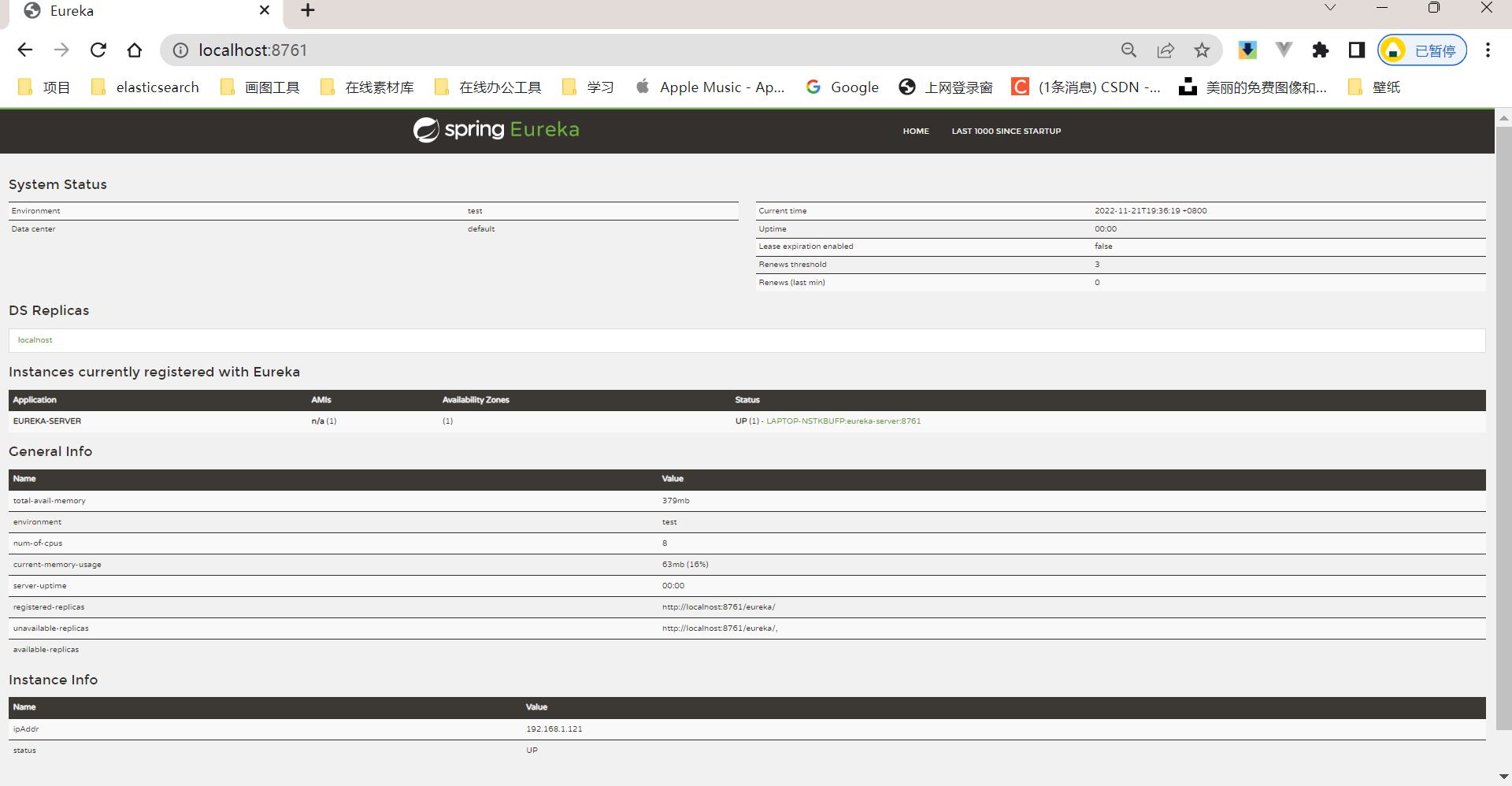Open the blue download extension icon
Screen dimensions: 1512x786
click(1247, 50)
